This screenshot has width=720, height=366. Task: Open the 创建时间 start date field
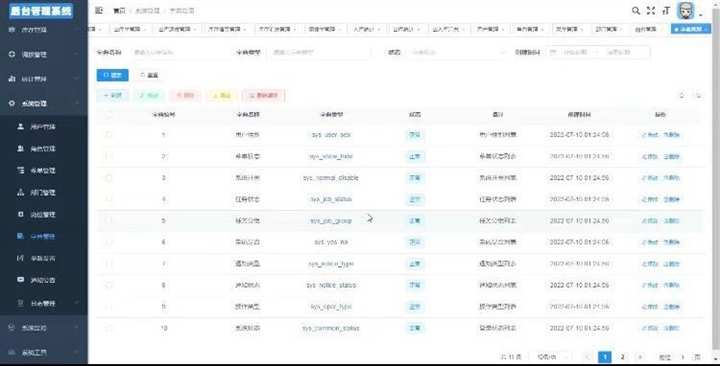[x=575, y=52]
